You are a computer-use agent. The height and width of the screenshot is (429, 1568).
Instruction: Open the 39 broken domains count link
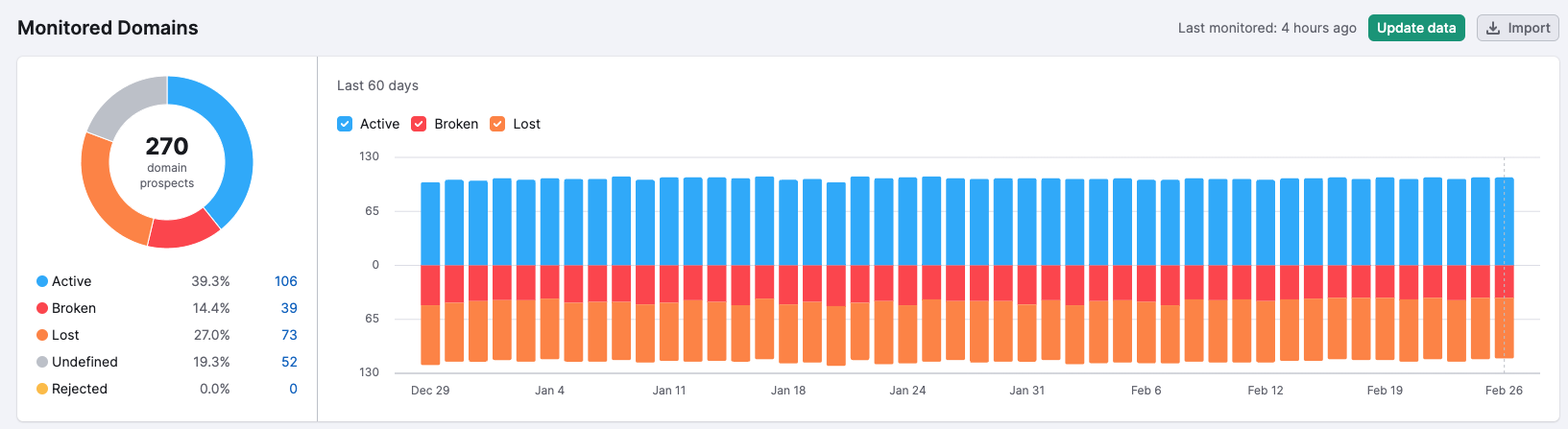point(289,308)
